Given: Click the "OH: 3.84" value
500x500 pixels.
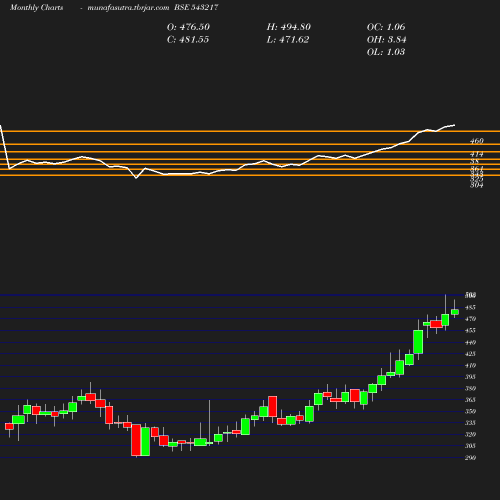Looking at the screenshot, I should click(386, 40).
